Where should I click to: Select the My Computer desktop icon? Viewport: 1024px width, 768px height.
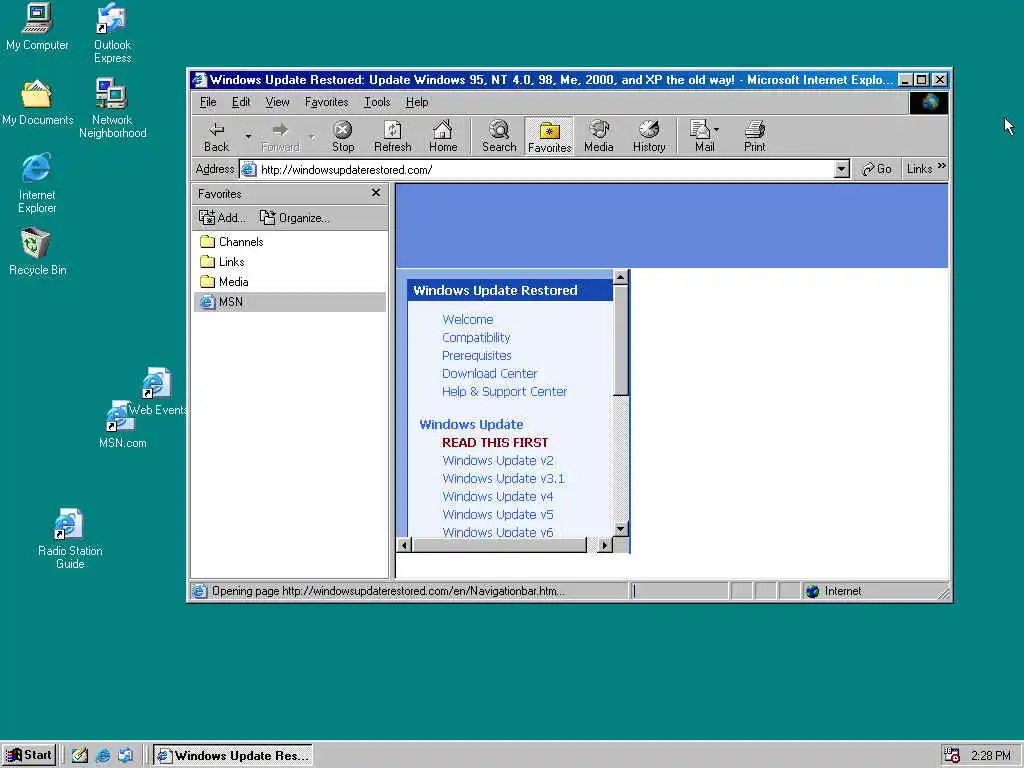click(37, 27)
